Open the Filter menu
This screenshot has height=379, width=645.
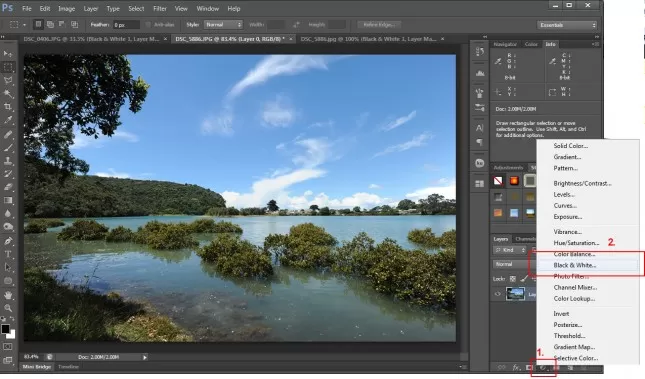click(160, 8)
